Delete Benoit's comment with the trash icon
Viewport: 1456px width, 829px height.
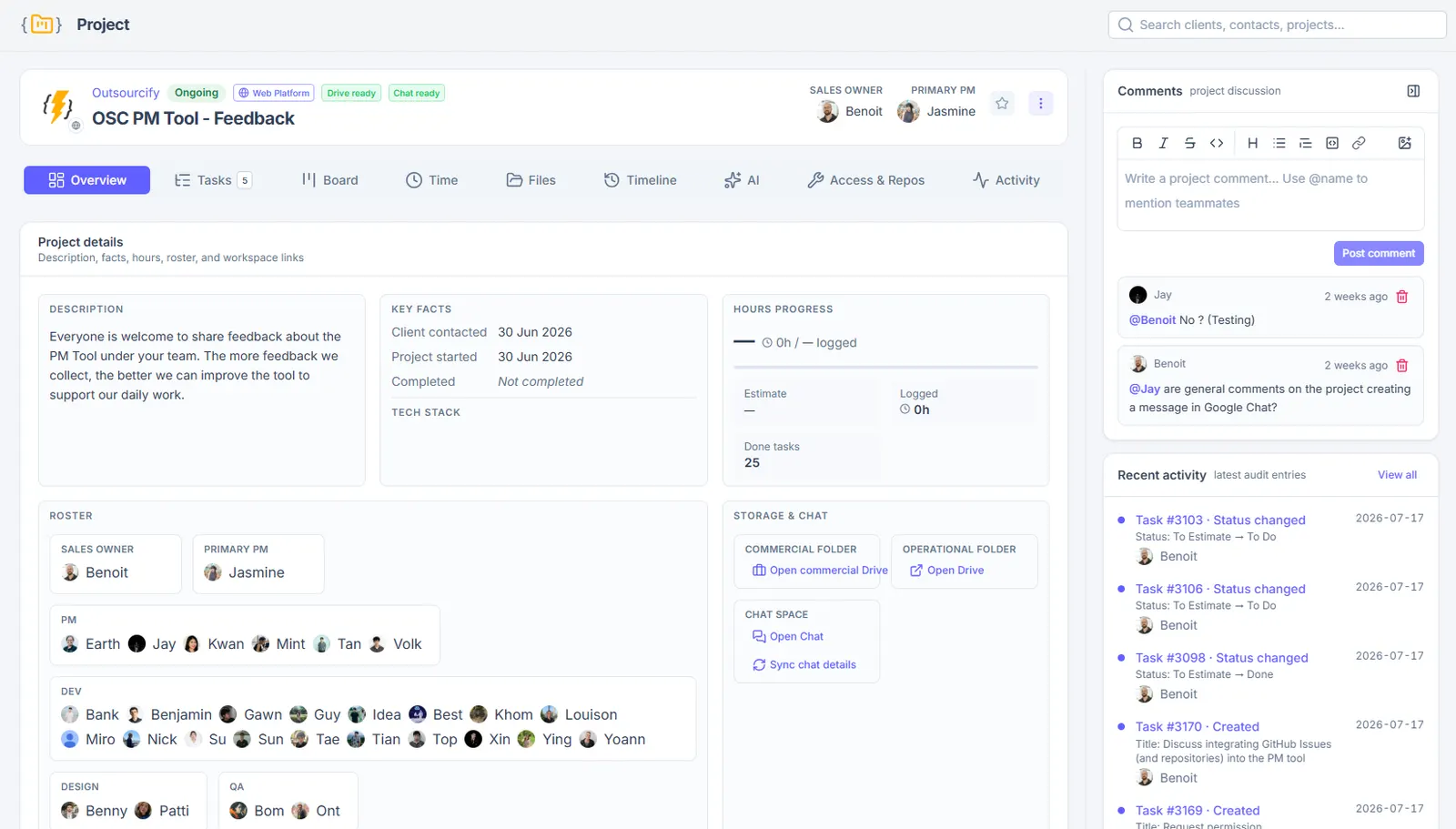coord(1402,366)
